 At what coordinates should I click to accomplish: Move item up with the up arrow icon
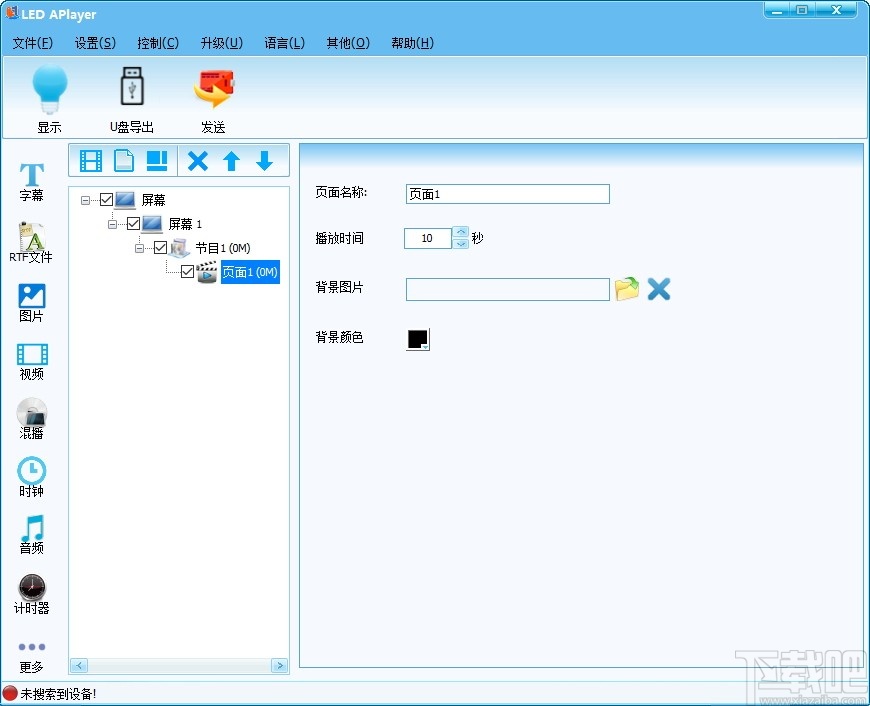(231, 160)
